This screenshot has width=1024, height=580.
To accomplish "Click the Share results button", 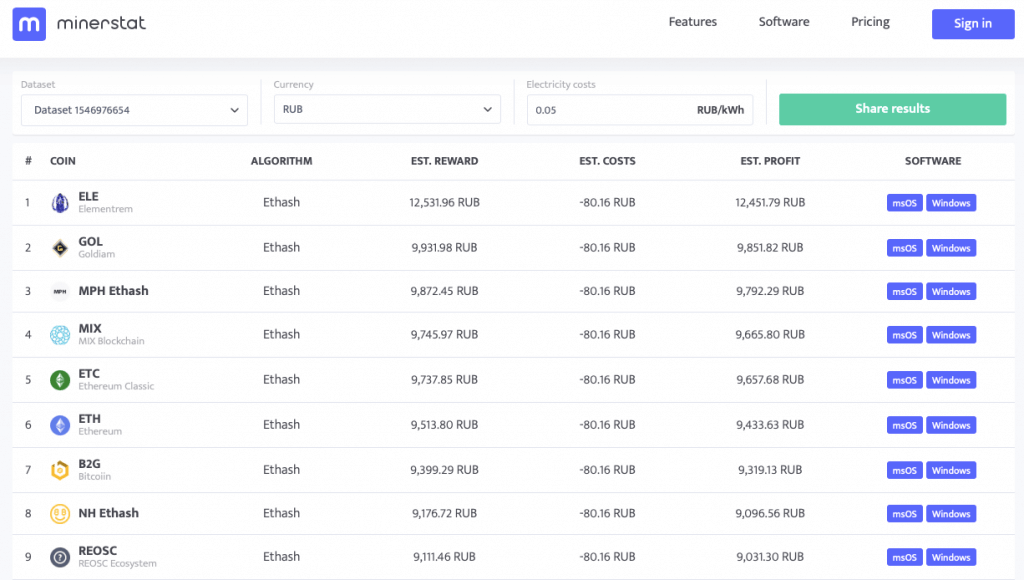I will tap(892, 109).
